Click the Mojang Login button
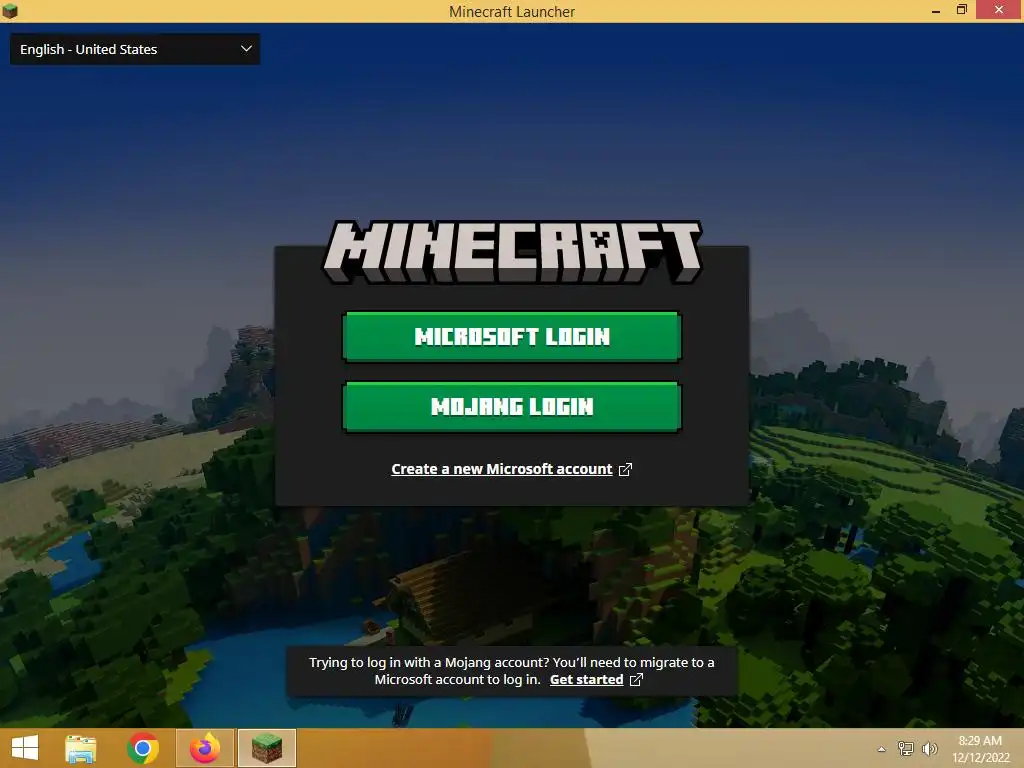The image size is (1024, 768). [512, 407]
